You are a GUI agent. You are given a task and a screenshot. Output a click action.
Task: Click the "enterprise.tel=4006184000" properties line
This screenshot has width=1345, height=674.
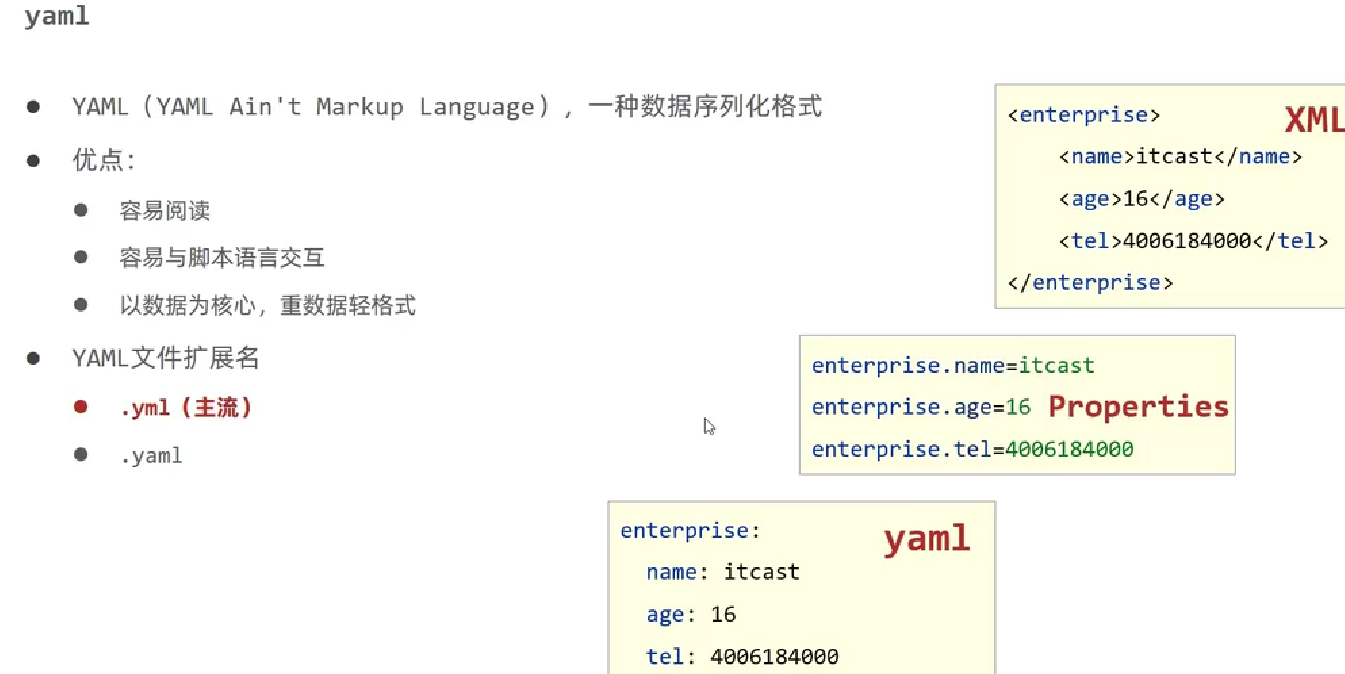pos(972,450)
